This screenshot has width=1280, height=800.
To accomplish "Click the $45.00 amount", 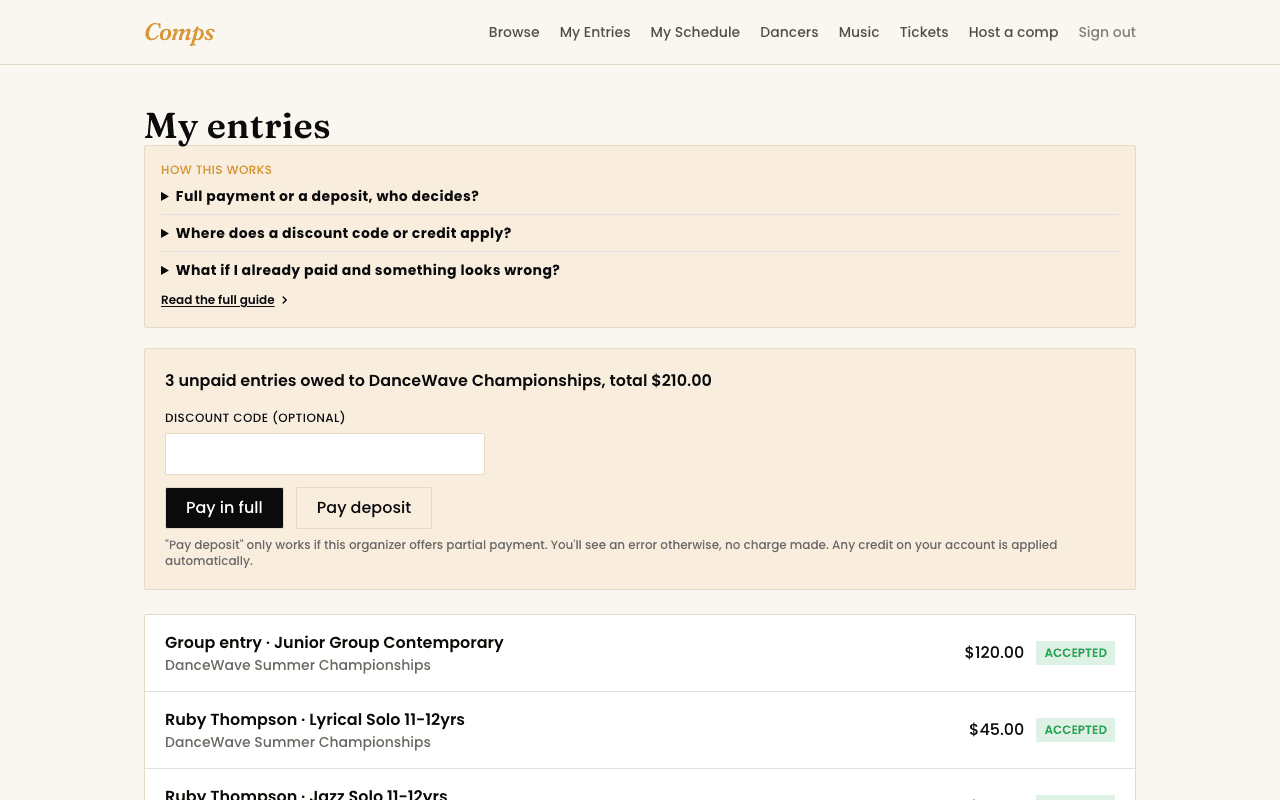I will point(996,730).
